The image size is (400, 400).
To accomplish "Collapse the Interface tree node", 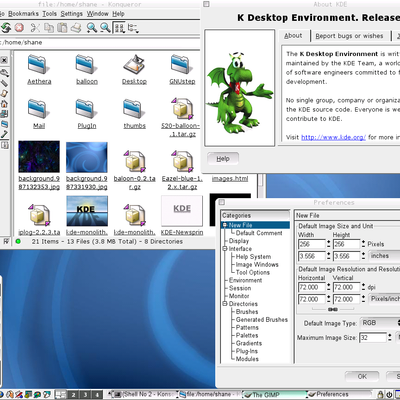I will tap(225, 249).
